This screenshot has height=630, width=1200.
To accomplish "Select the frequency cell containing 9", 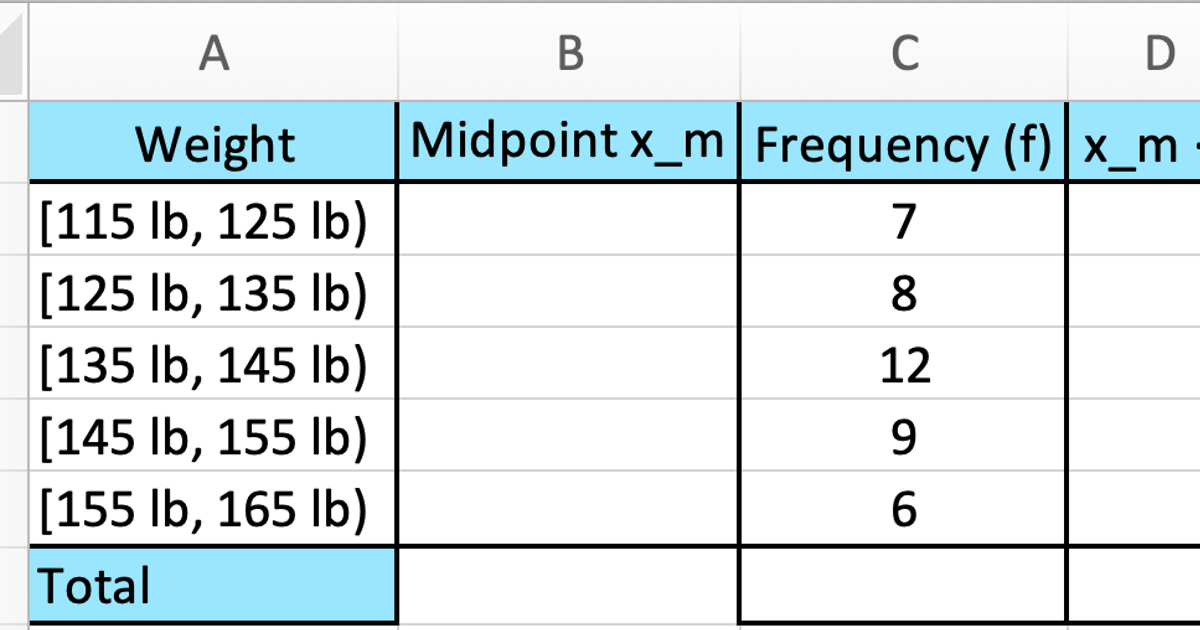I will coord(903,437).
